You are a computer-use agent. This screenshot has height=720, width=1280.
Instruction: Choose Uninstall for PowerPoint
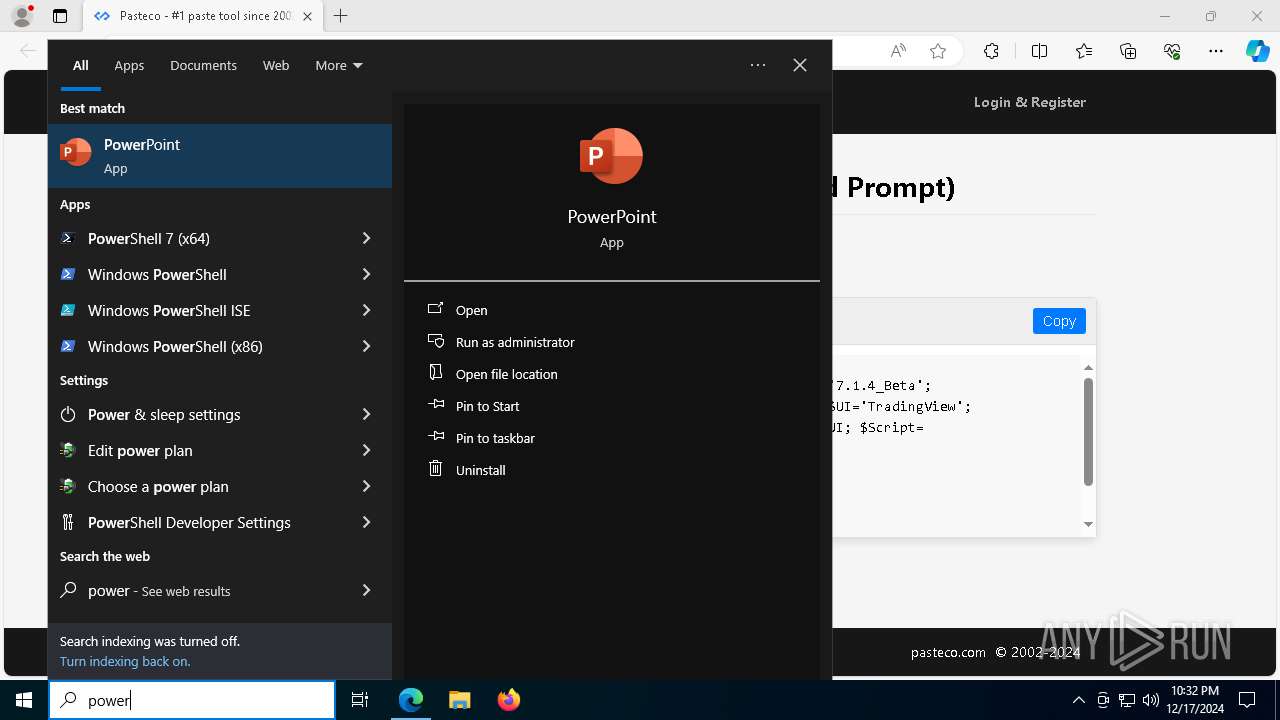480,470
